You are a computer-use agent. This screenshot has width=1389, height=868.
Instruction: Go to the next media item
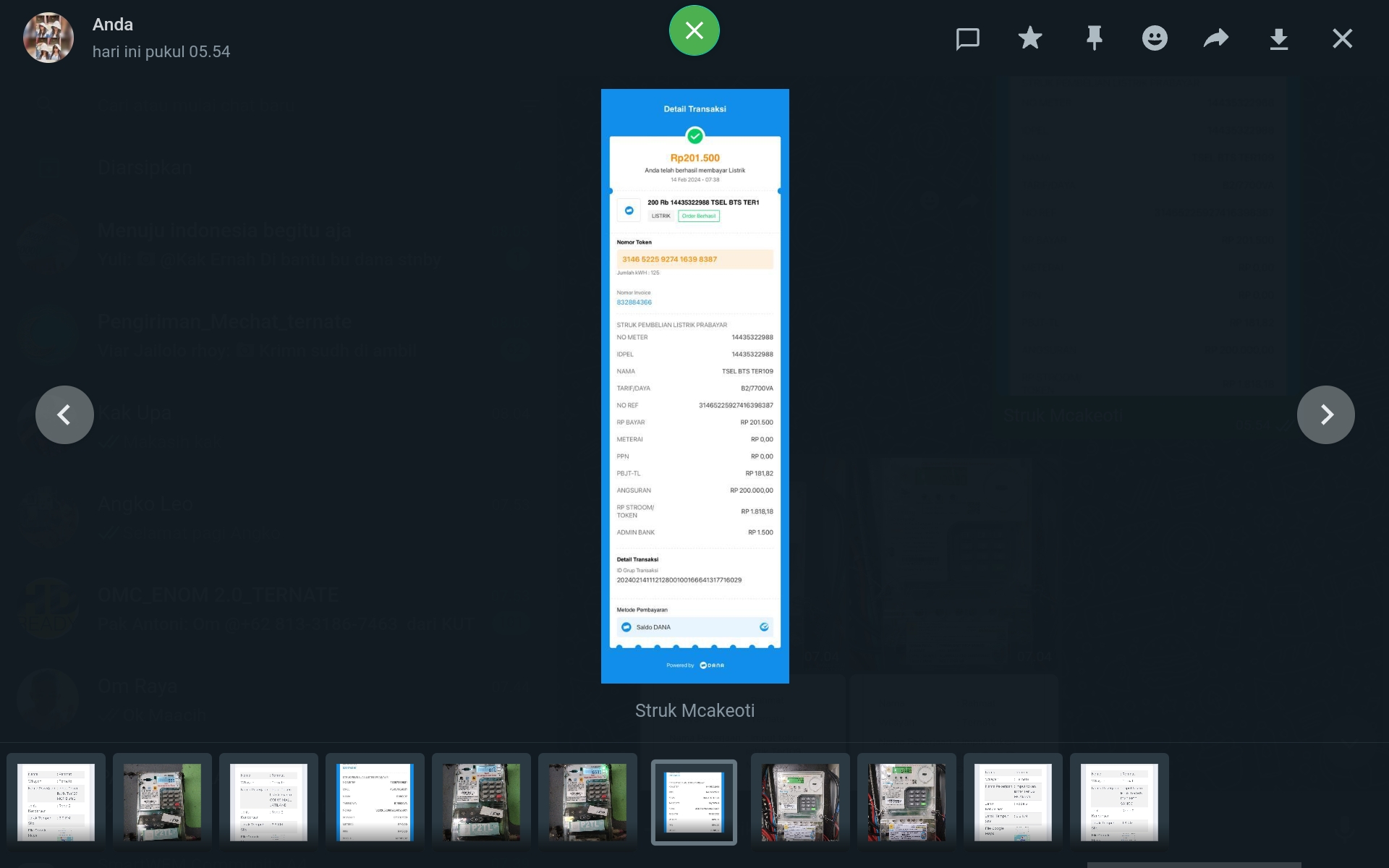1326,414
